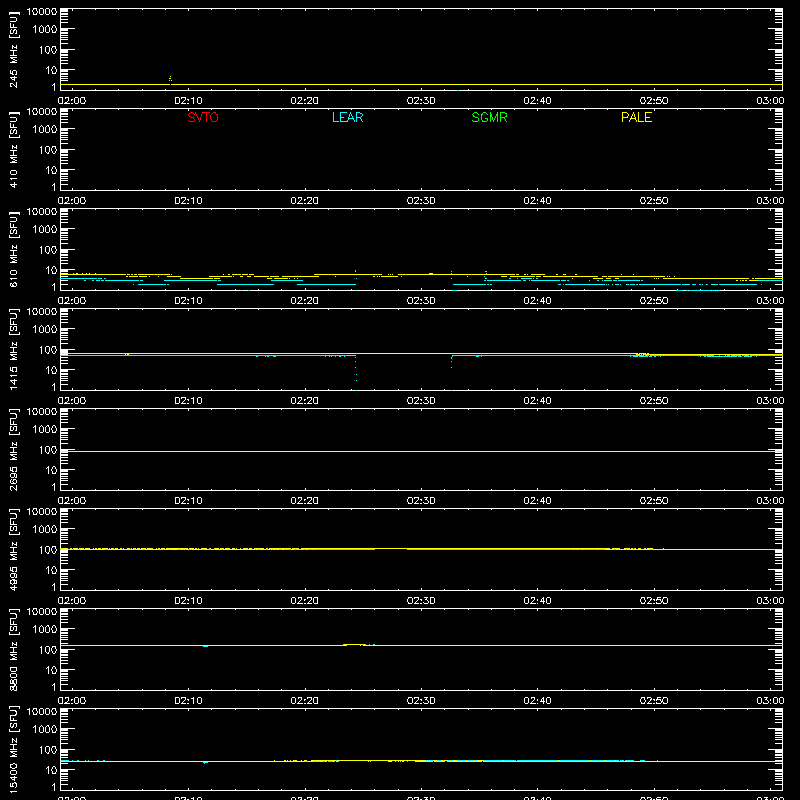Click the 10000 y-axis label of 8800 MHz plot
This screenshot has width=800, height=800.
tap(42, 612)
